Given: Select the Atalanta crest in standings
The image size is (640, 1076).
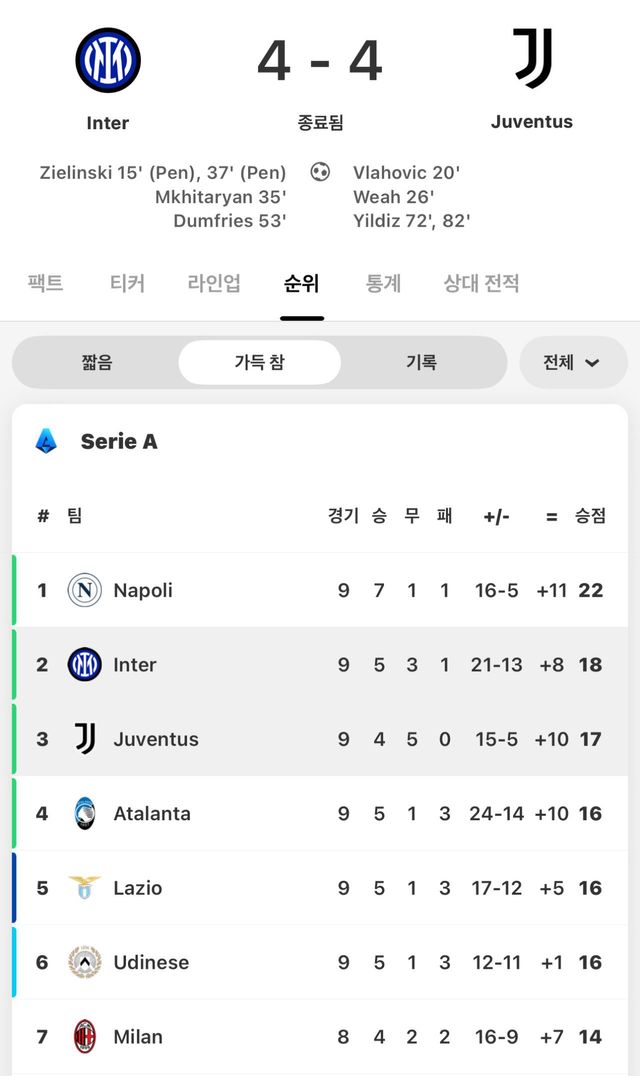Looking at the screenshot, I should tap(85, 813).
